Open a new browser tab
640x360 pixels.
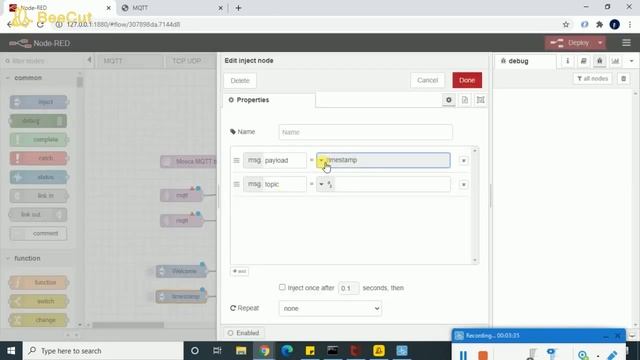point(238,8)
